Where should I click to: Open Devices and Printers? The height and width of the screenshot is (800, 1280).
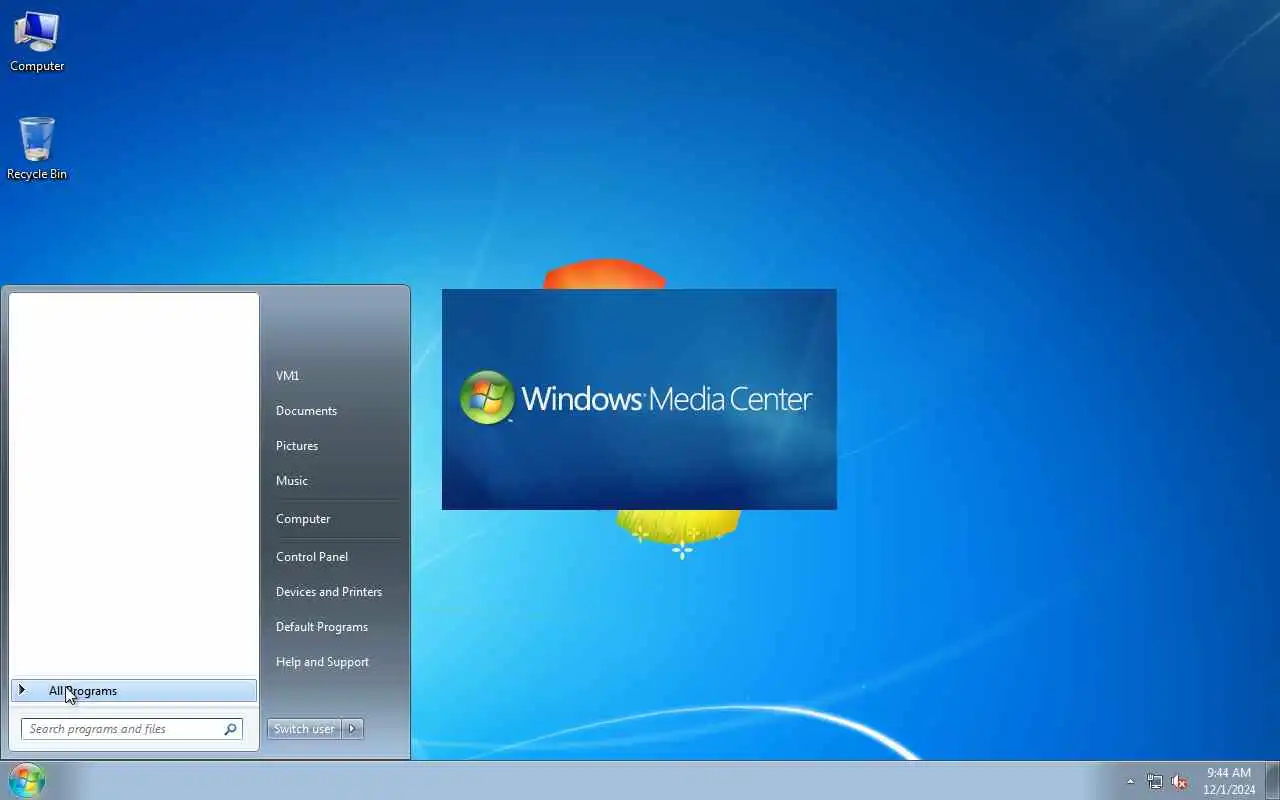329,592
